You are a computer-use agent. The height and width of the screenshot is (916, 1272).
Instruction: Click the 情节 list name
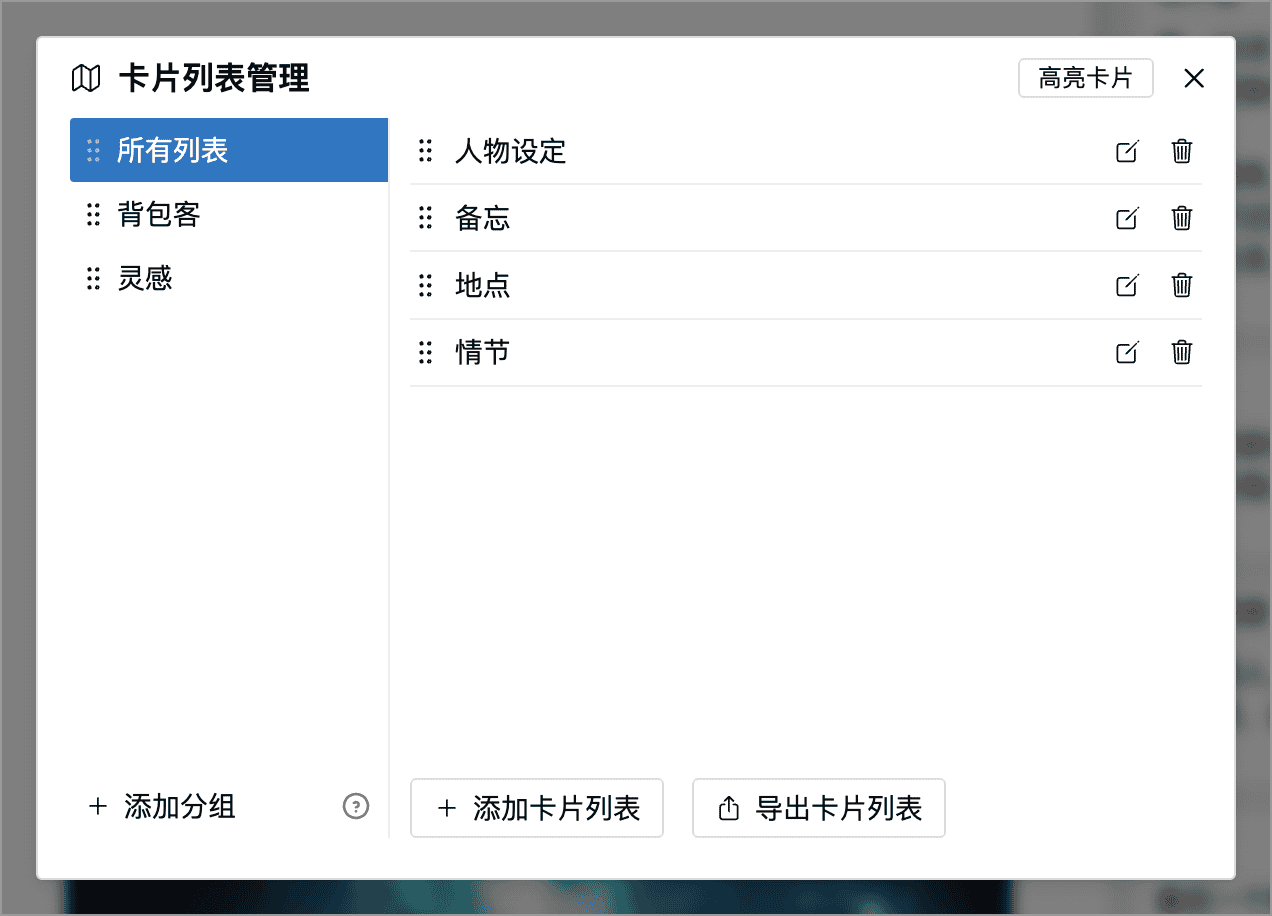point(483,352)
